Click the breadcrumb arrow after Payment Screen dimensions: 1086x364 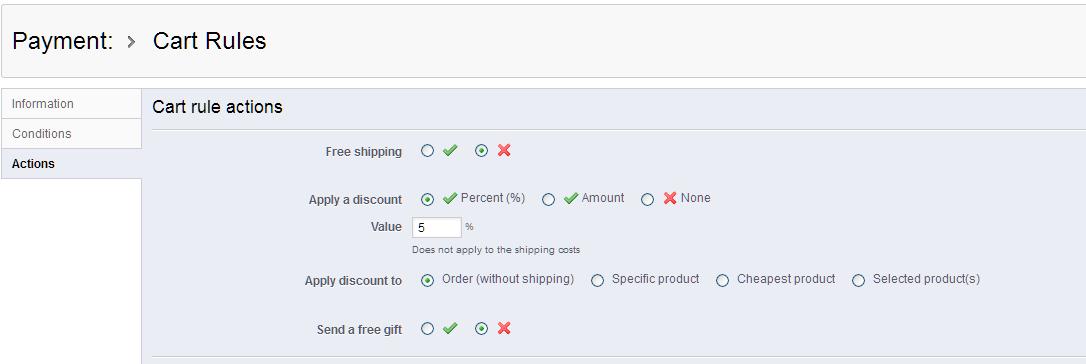click(132, 42)
